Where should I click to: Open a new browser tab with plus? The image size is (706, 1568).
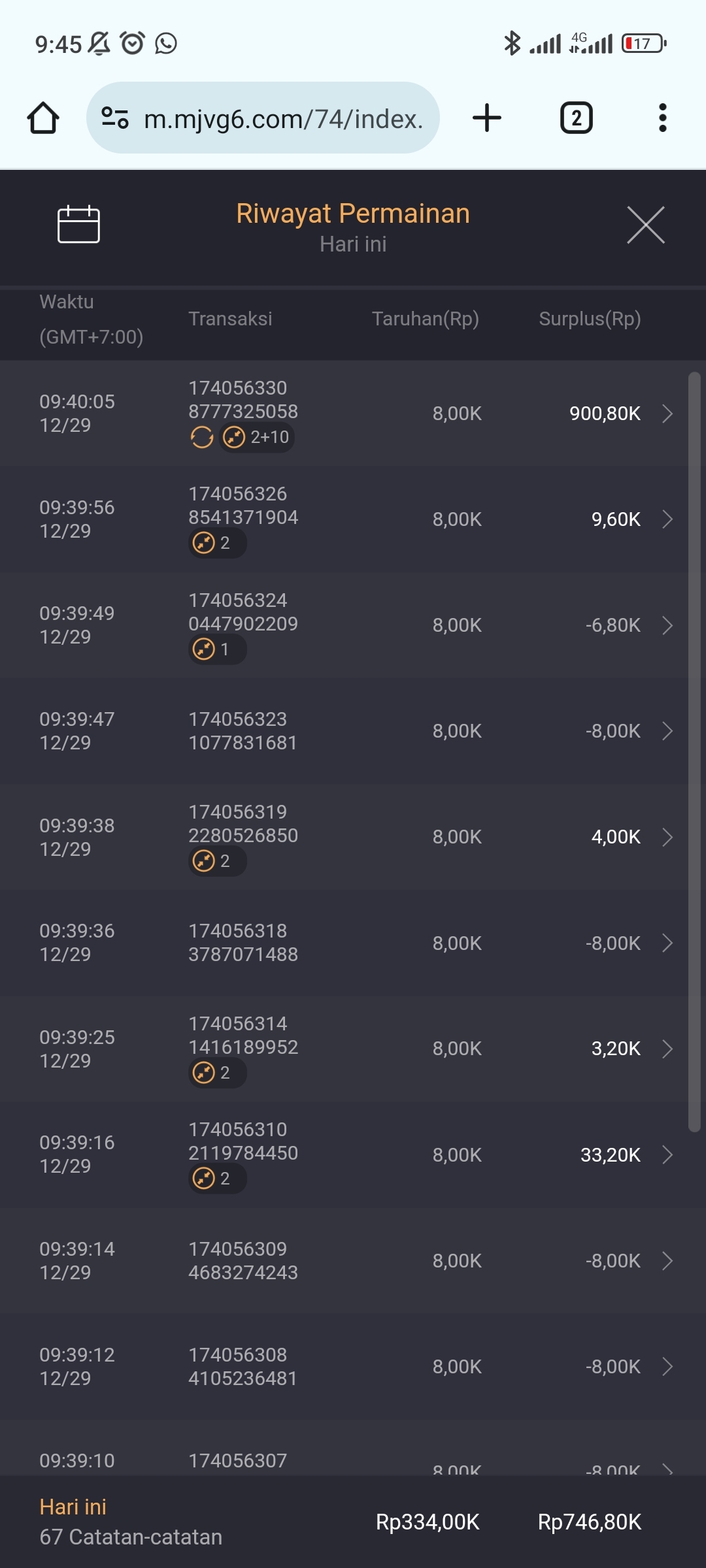pos(486,118)
